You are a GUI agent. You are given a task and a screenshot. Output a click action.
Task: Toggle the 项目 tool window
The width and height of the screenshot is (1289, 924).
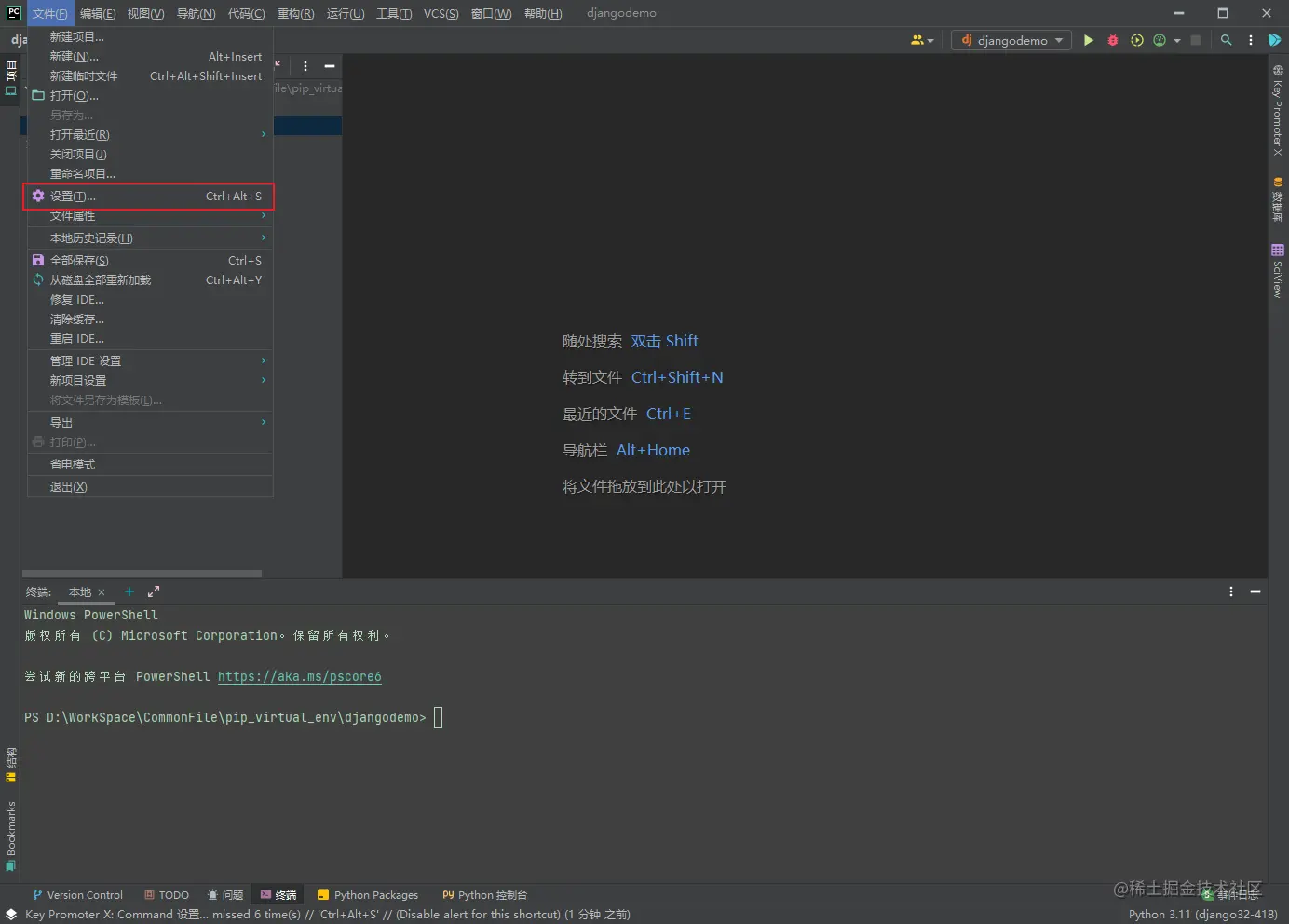tap(10, 78)
